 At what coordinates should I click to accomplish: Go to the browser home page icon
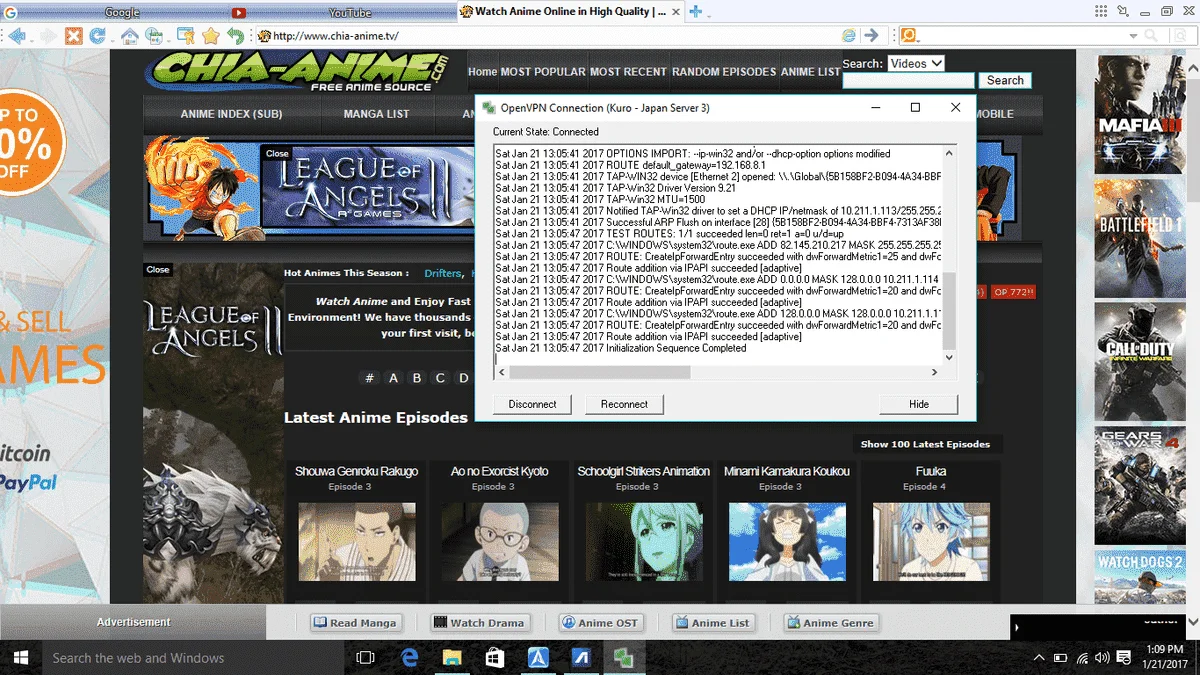click(x=130, y=36)
